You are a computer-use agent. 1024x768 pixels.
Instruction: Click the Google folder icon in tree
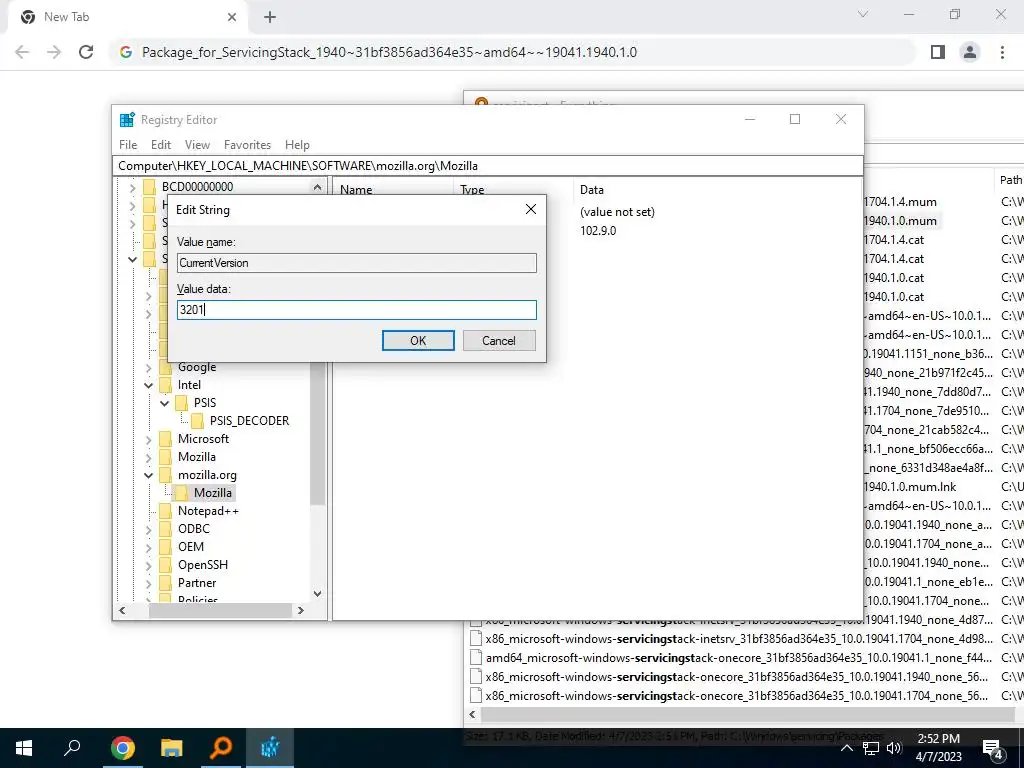click(x=166, y=367)
